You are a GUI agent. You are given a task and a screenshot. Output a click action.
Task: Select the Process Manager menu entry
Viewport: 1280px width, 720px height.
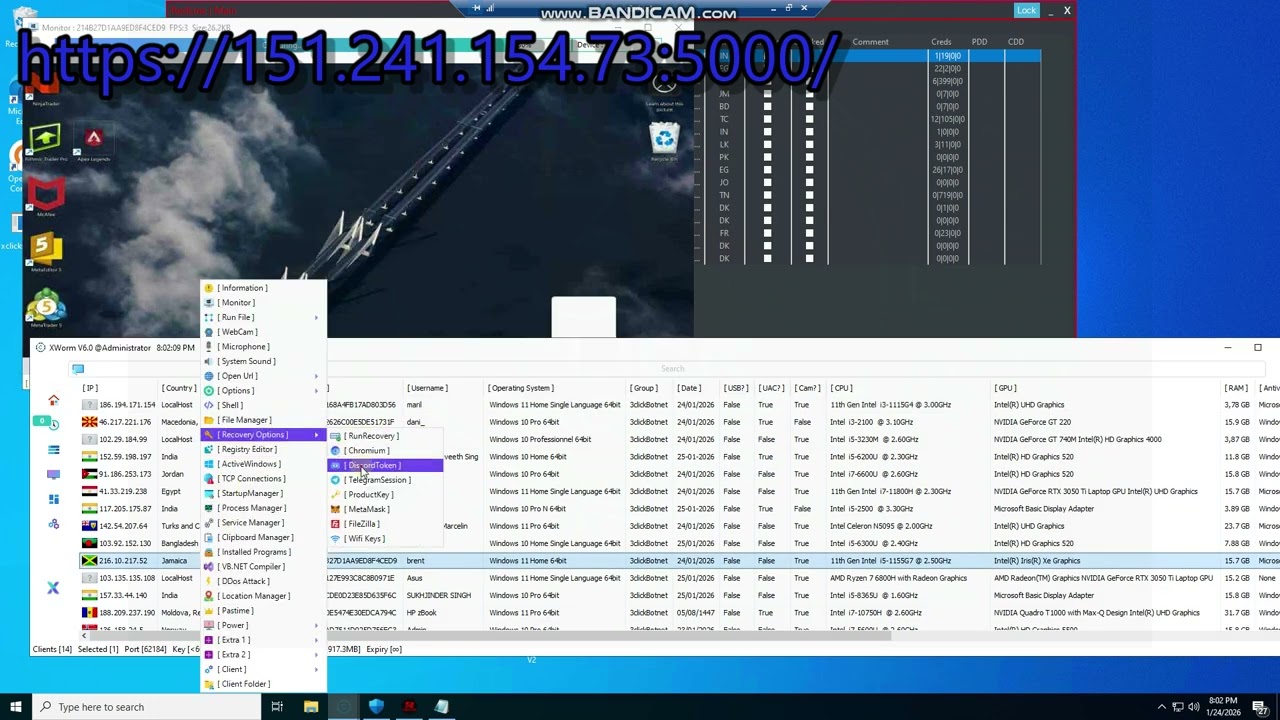(x=264, y=508)
